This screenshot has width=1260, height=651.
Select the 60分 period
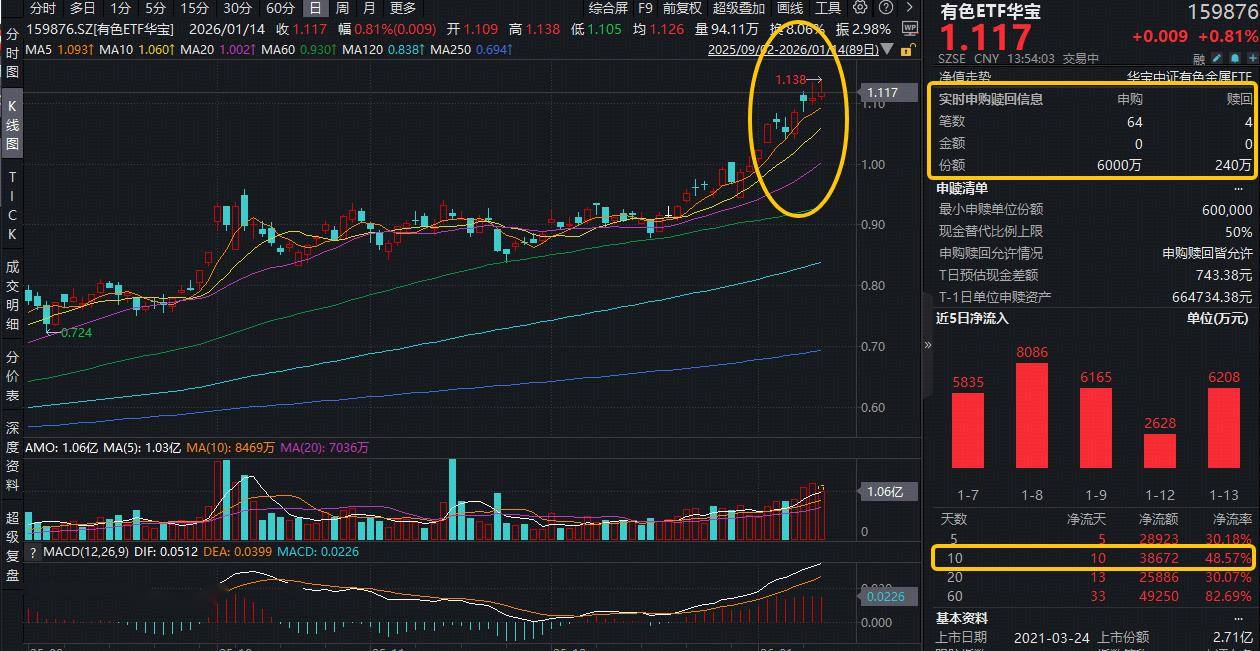point(280,7)
